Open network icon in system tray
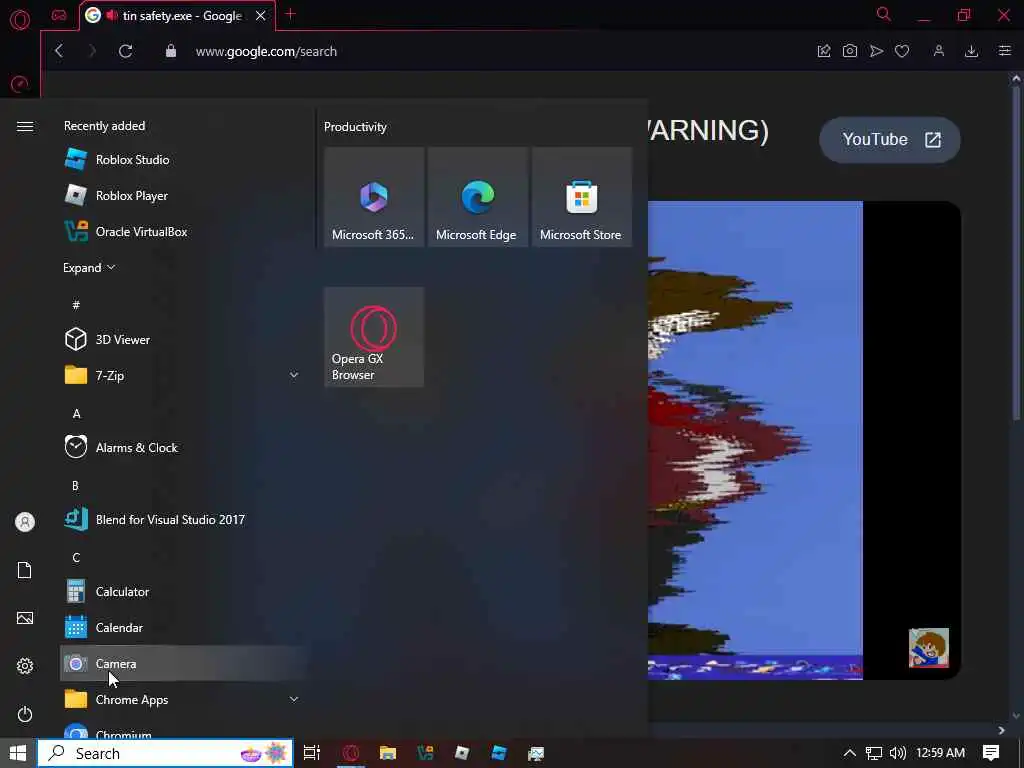The width and height of the screenshot is (1024, 768). click(x=874, y=753)
